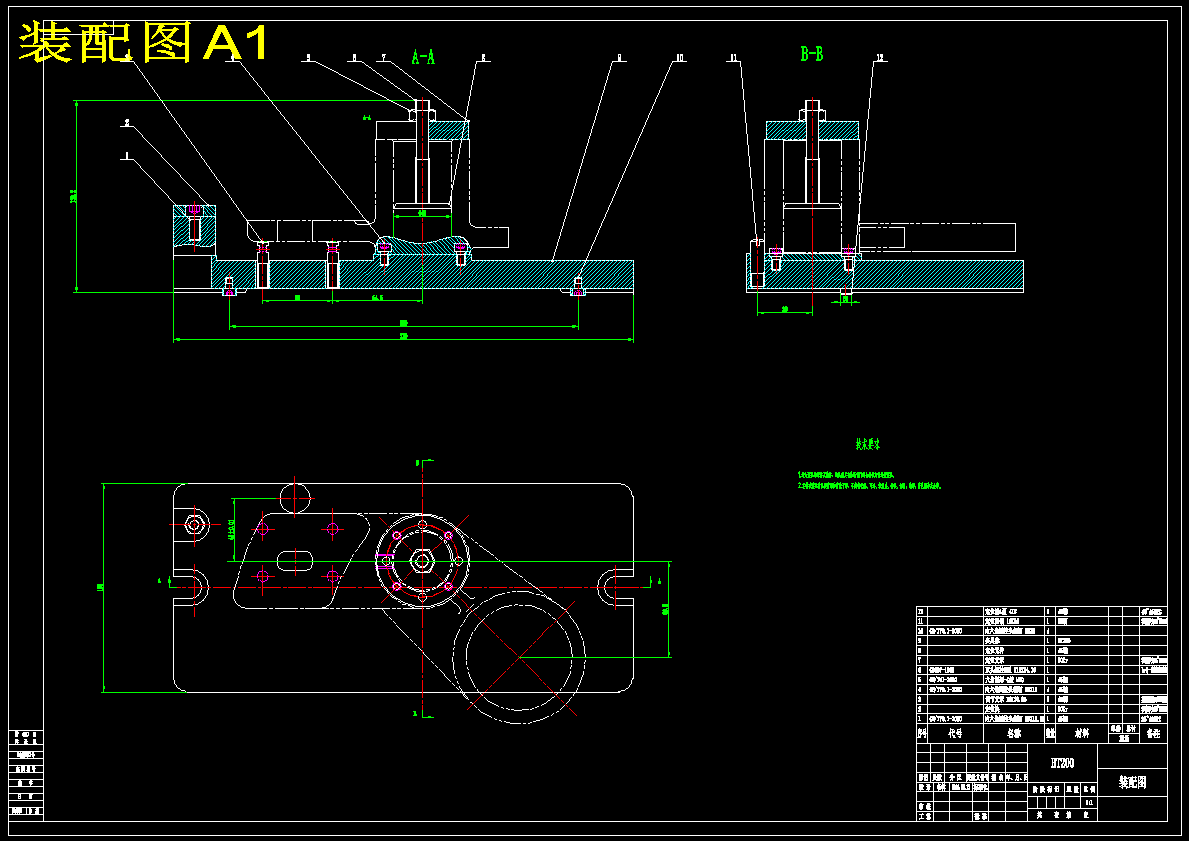Click the "名称" parts list column header
Image resolution: width=1189 pixels, height=841 pixels.
pos(1014,733)
